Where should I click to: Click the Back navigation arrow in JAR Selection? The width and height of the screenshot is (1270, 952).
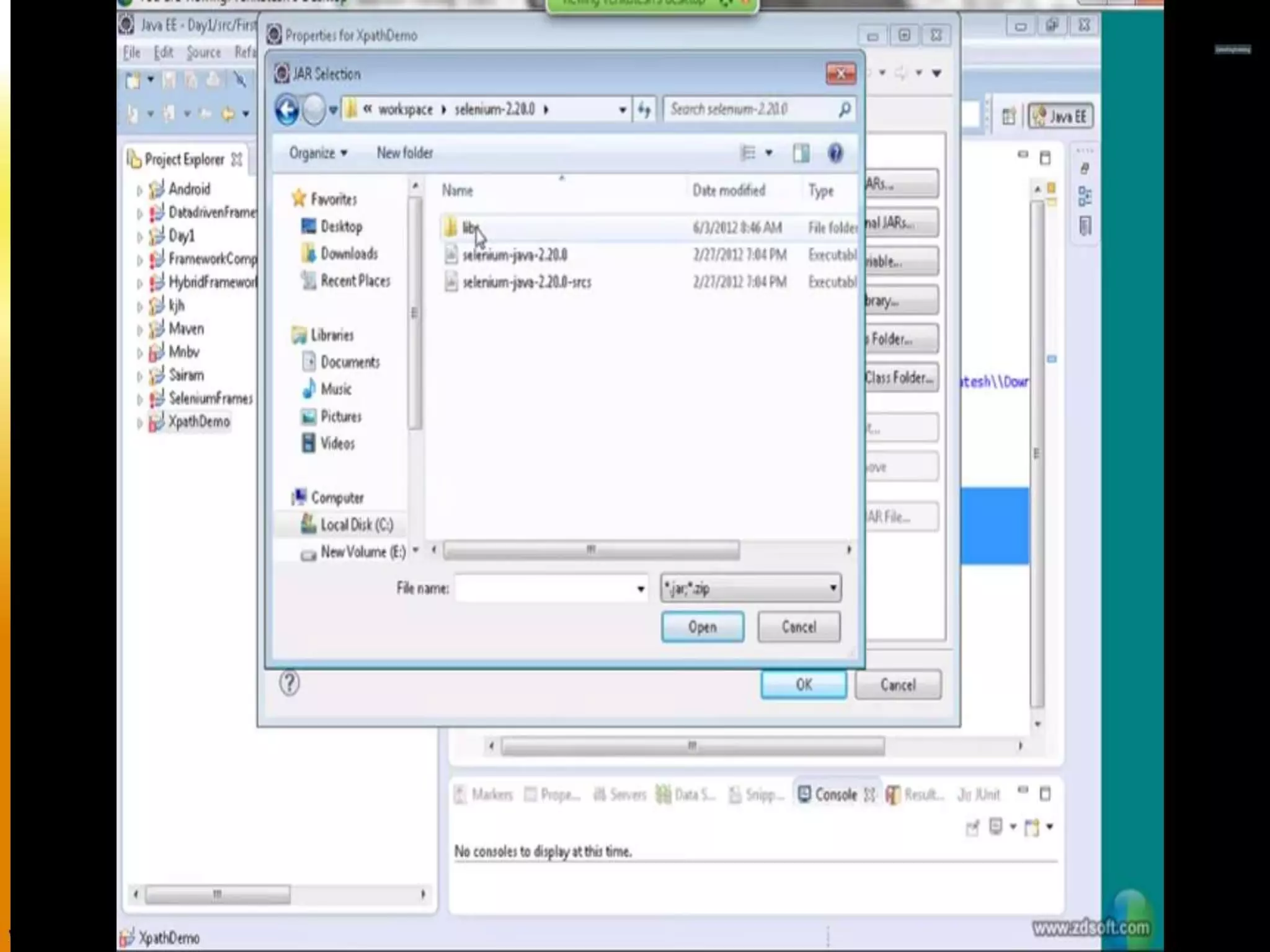pos(287,110)
